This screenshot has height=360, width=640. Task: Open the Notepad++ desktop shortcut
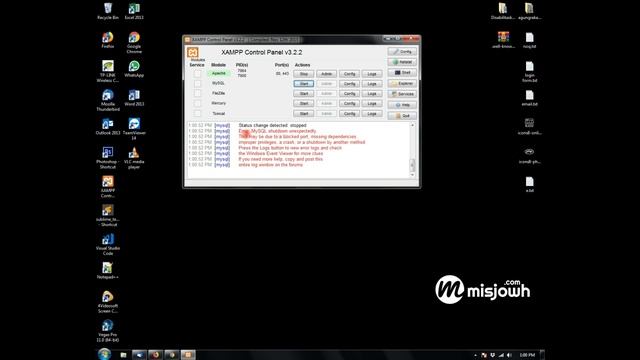(x=108, y=271)
